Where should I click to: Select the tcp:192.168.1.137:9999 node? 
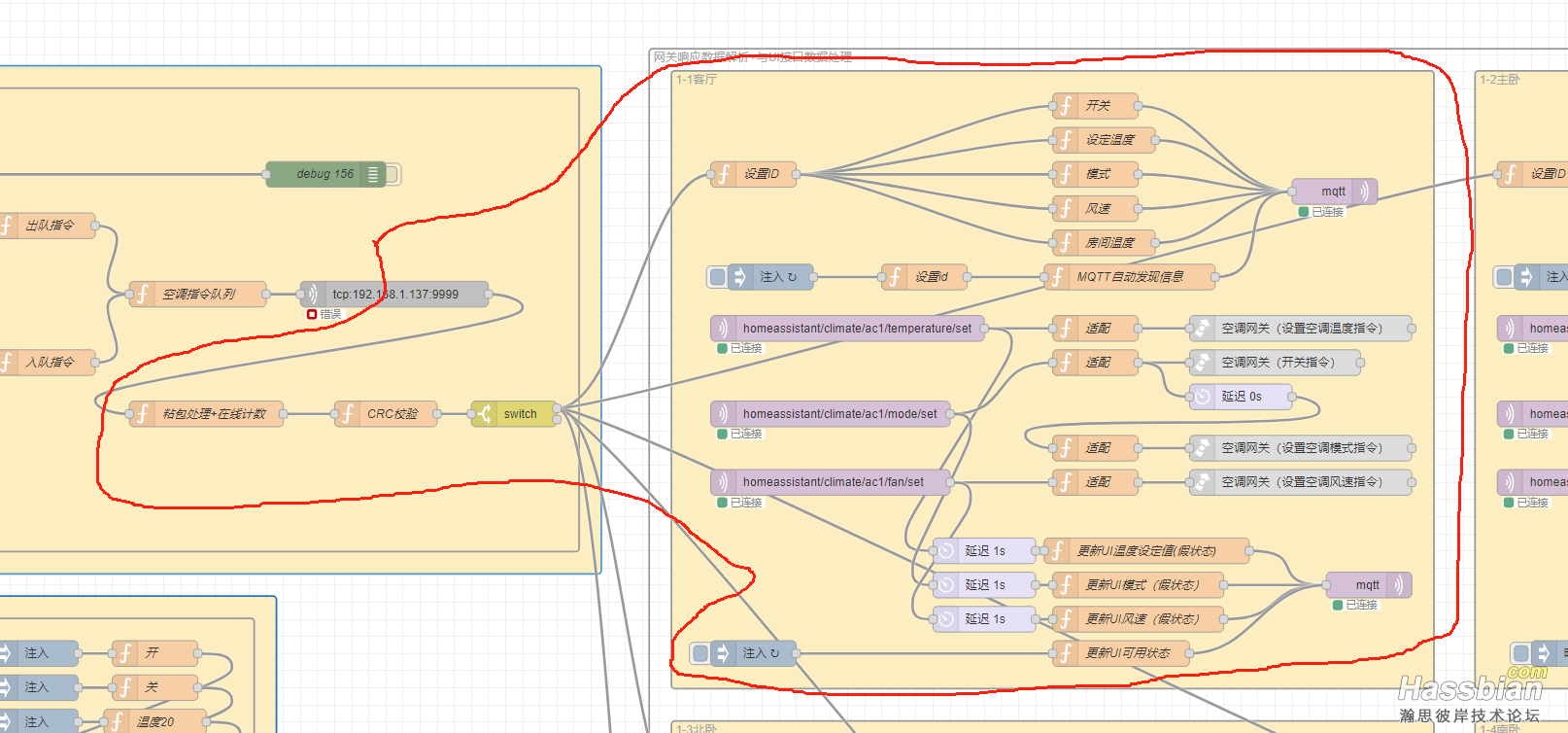[394, 294]
